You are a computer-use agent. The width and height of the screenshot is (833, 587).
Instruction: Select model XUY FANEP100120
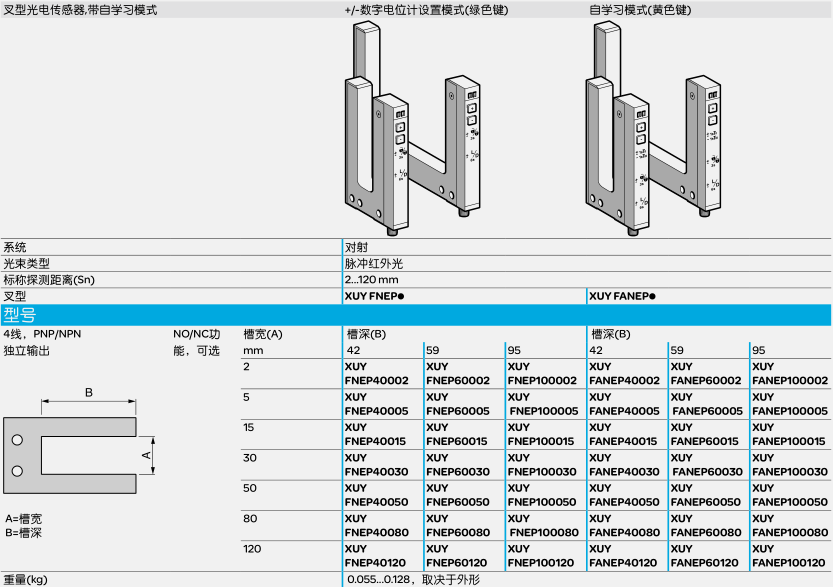coord(789,556)
